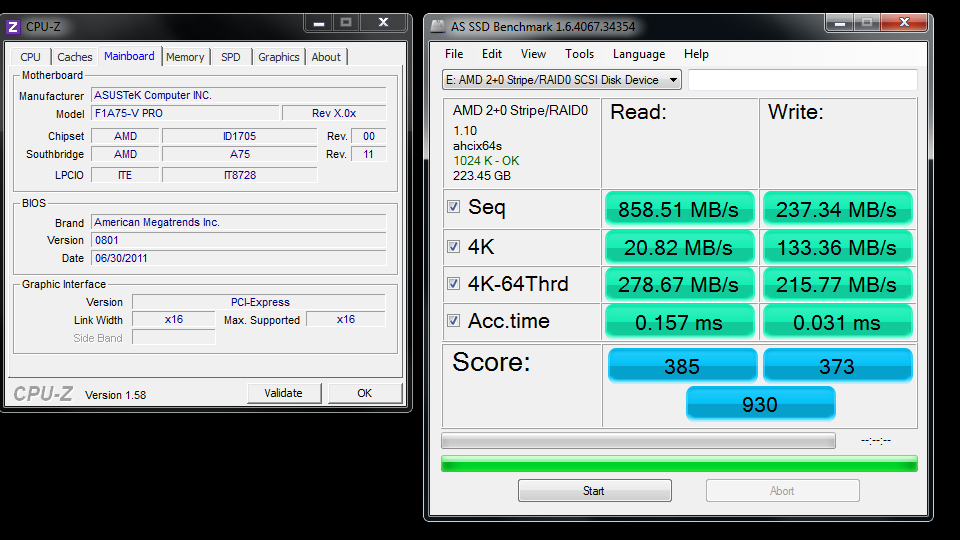Toggle the 4K-64Thrd test checkbox
960x540 pixels.
coord(453,283)
